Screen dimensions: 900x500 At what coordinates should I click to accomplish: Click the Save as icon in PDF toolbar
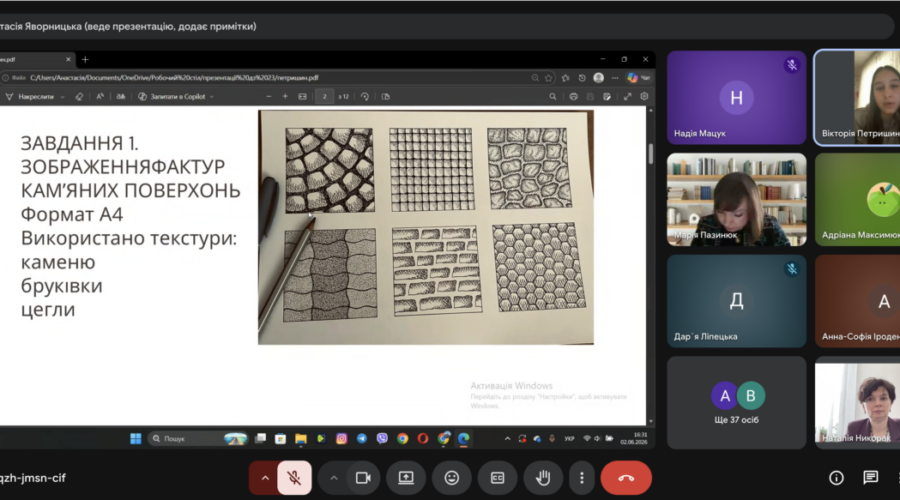[x=607, y=96]
